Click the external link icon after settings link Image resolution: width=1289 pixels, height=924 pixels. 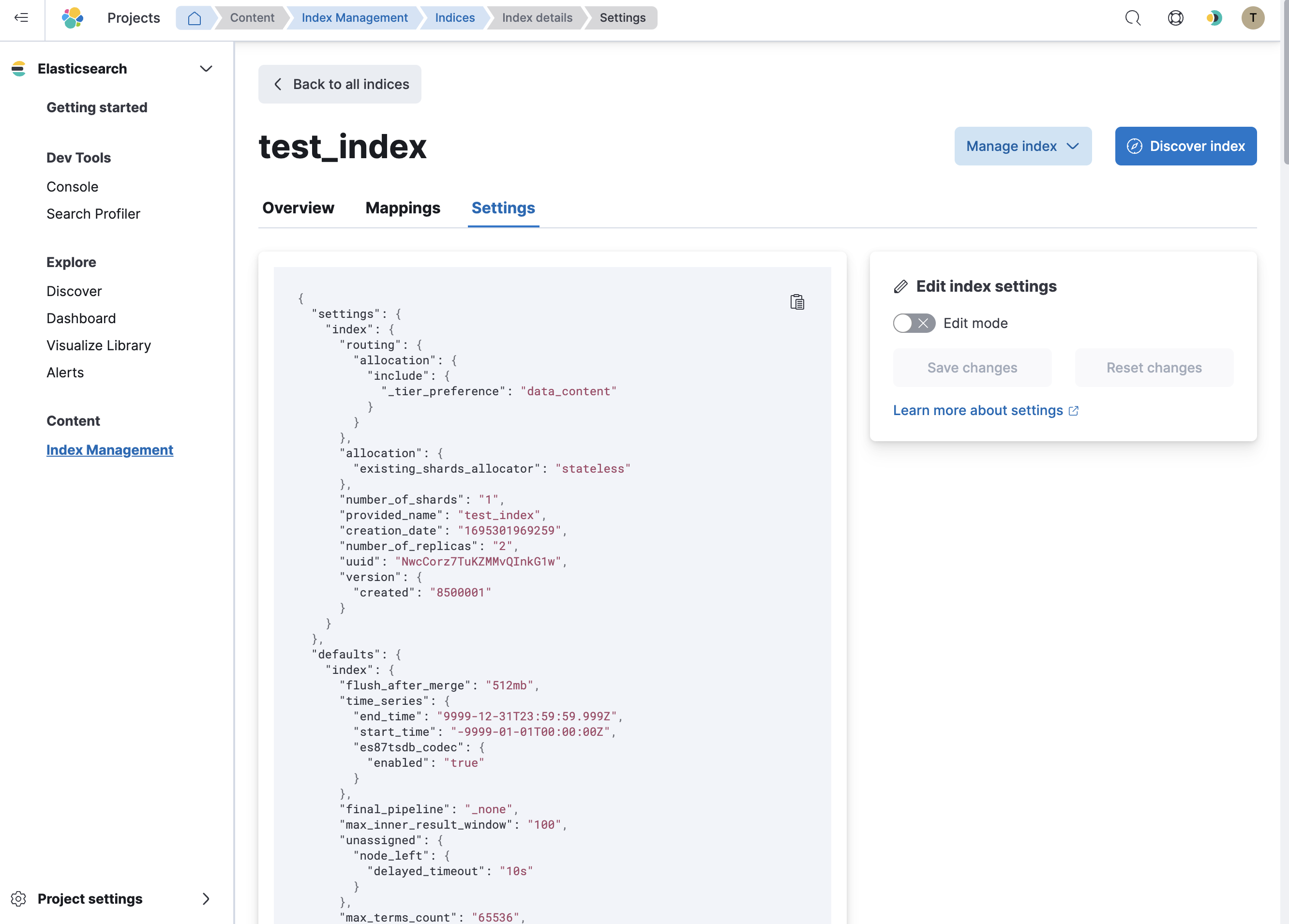tap(1074, 411)
